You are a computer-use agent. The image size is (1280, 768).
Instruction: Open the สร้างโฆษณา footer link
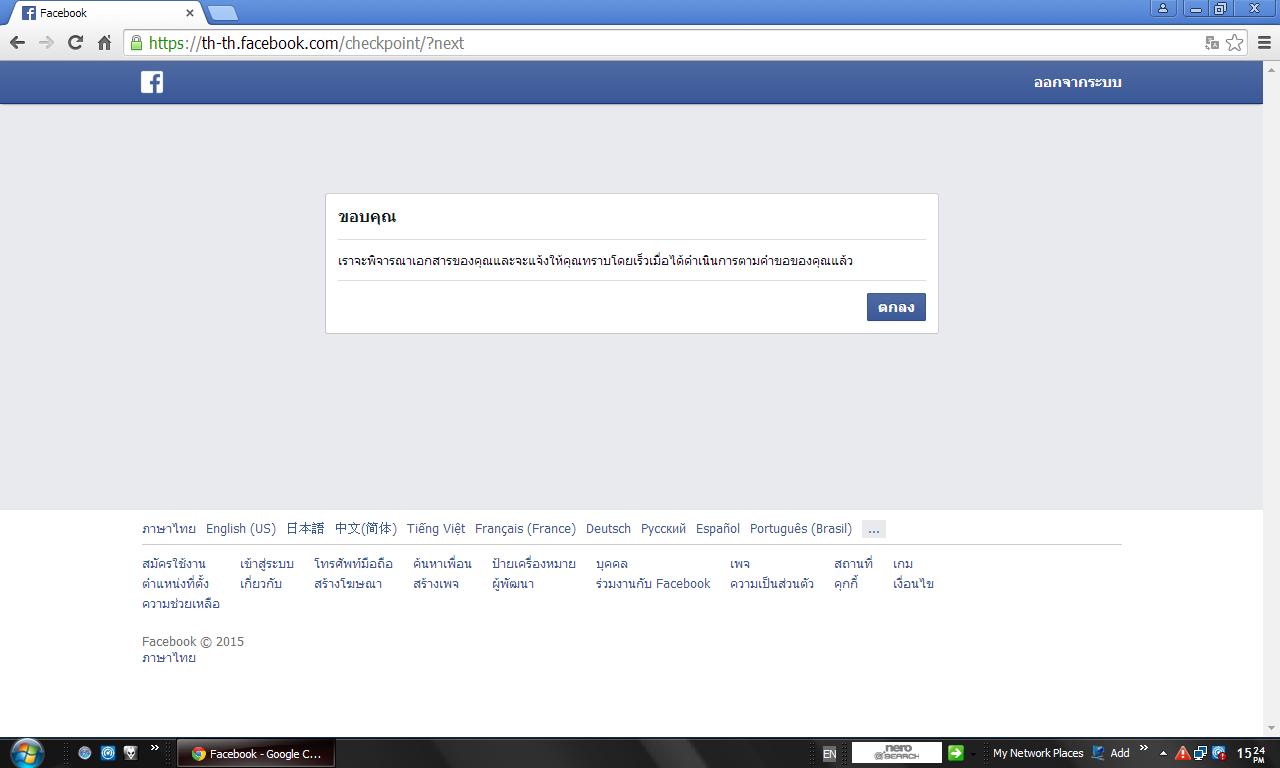(348, 584)
